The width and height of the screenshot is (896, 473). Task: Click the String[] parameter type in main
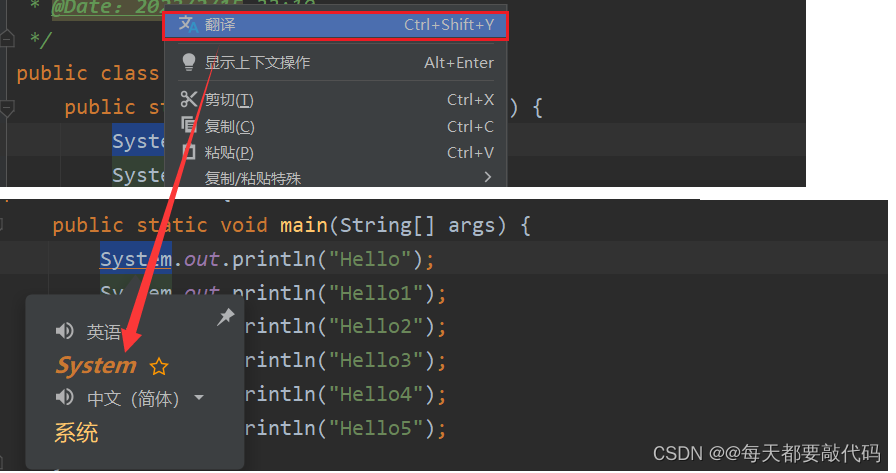coord(387,225)
